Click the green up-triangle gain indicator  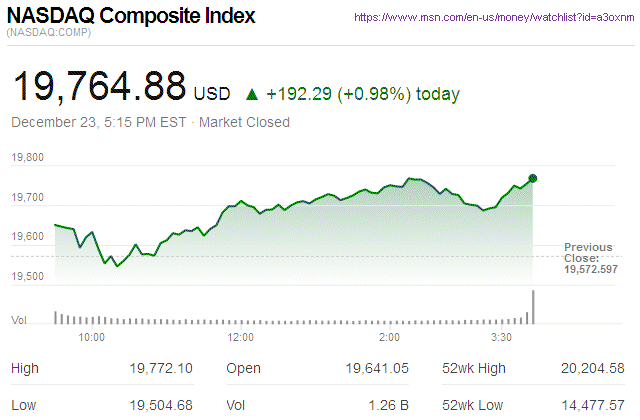pyautogui.click(x=250, y=95)
